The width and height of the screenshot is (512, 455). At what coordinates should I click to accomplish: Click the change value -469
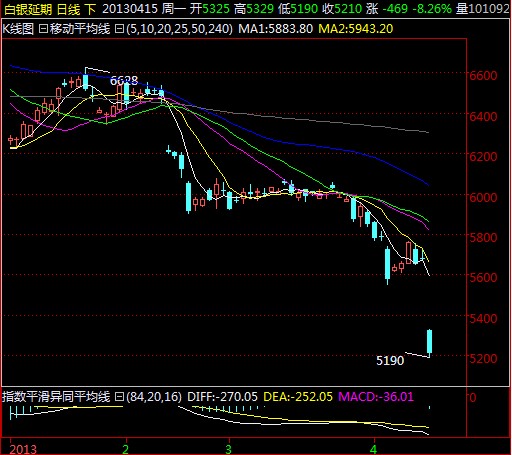click(x=395, y=9)
